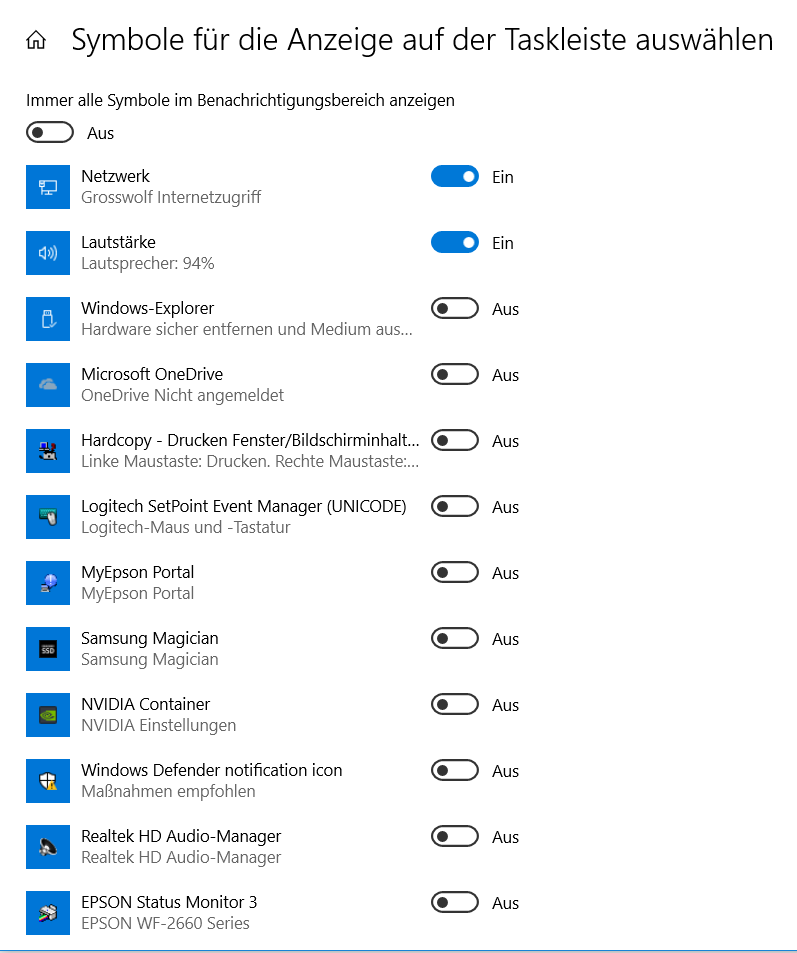The width and height of the screenshot is (797, 953).
Task: Switch on the Hardcopy toggle
Action: 455,440
